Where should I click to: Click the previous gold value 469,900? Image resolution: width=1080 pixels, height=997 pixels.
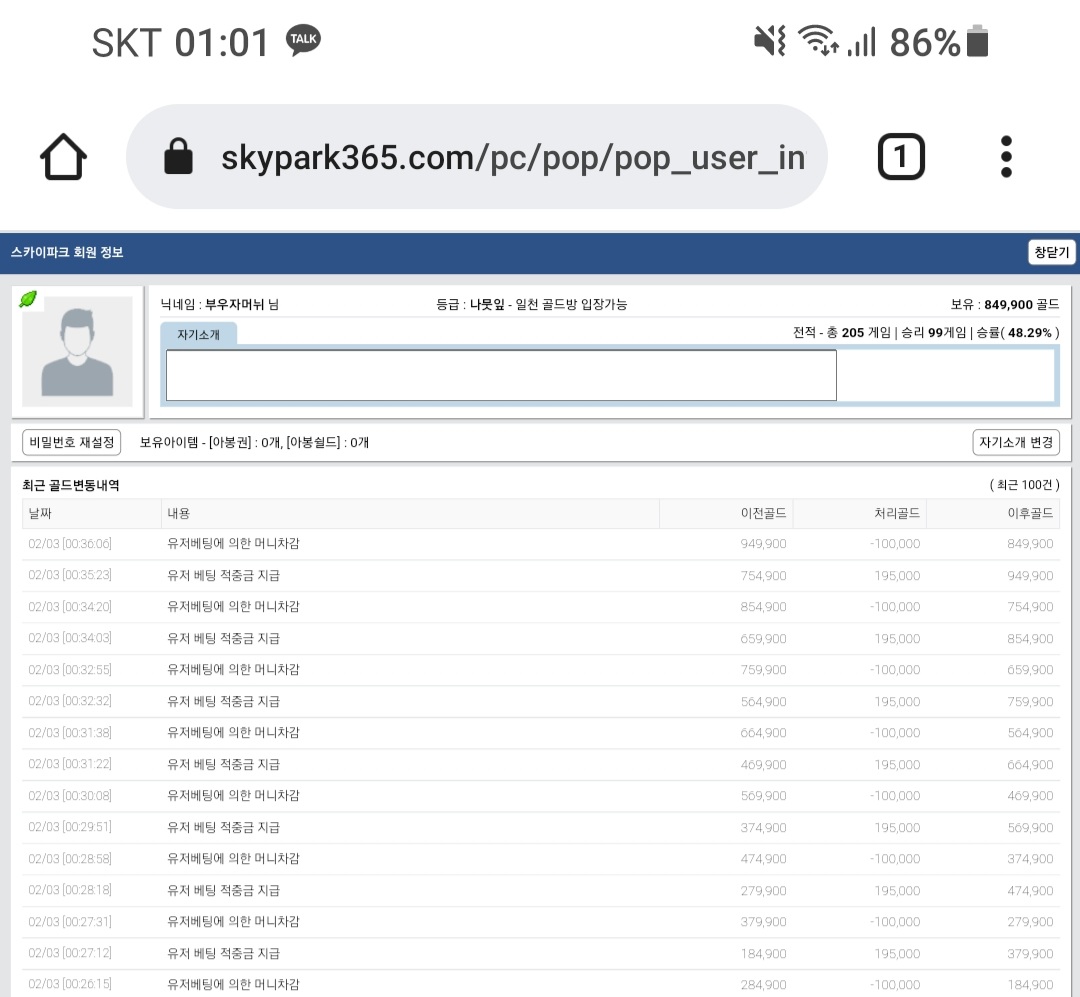pos(763,765)
